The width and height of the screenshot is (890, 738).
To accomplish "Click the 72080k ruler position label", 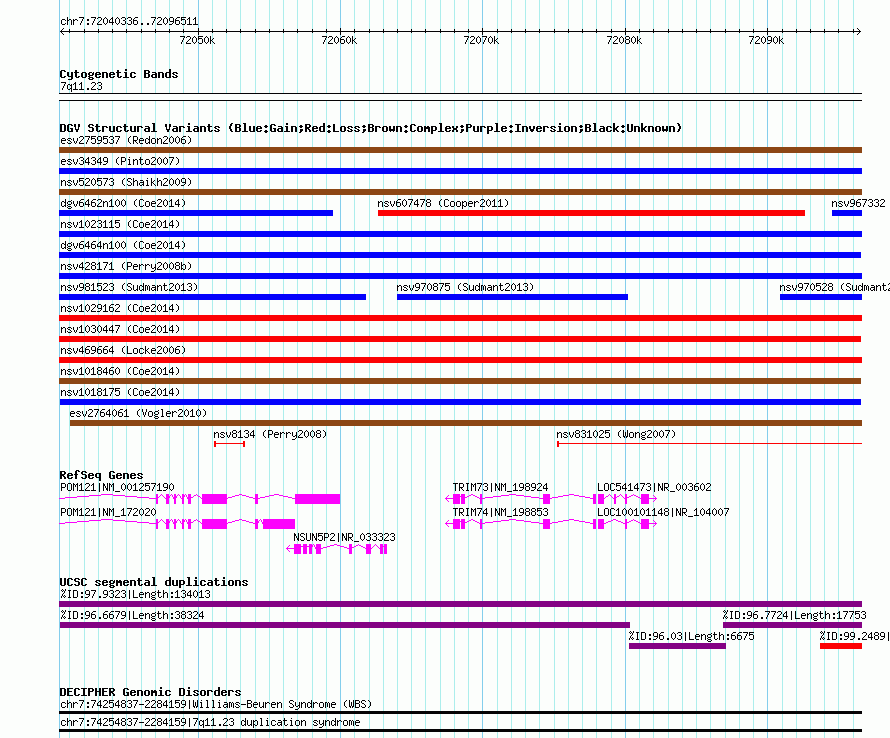I will pos(624,40).
